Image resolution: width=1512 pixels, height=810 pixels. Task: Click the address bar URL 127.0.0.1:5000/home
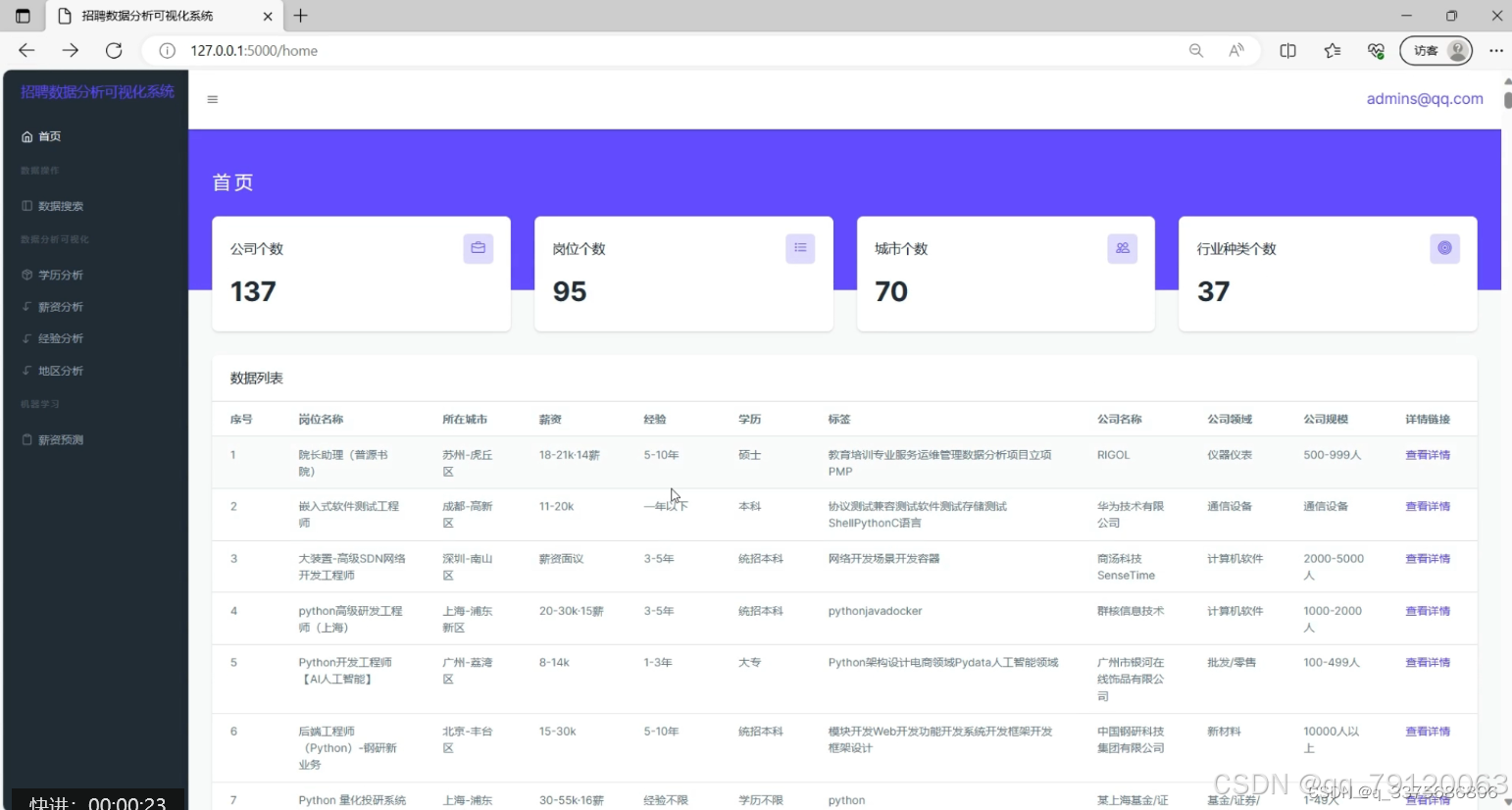[254, 50]
